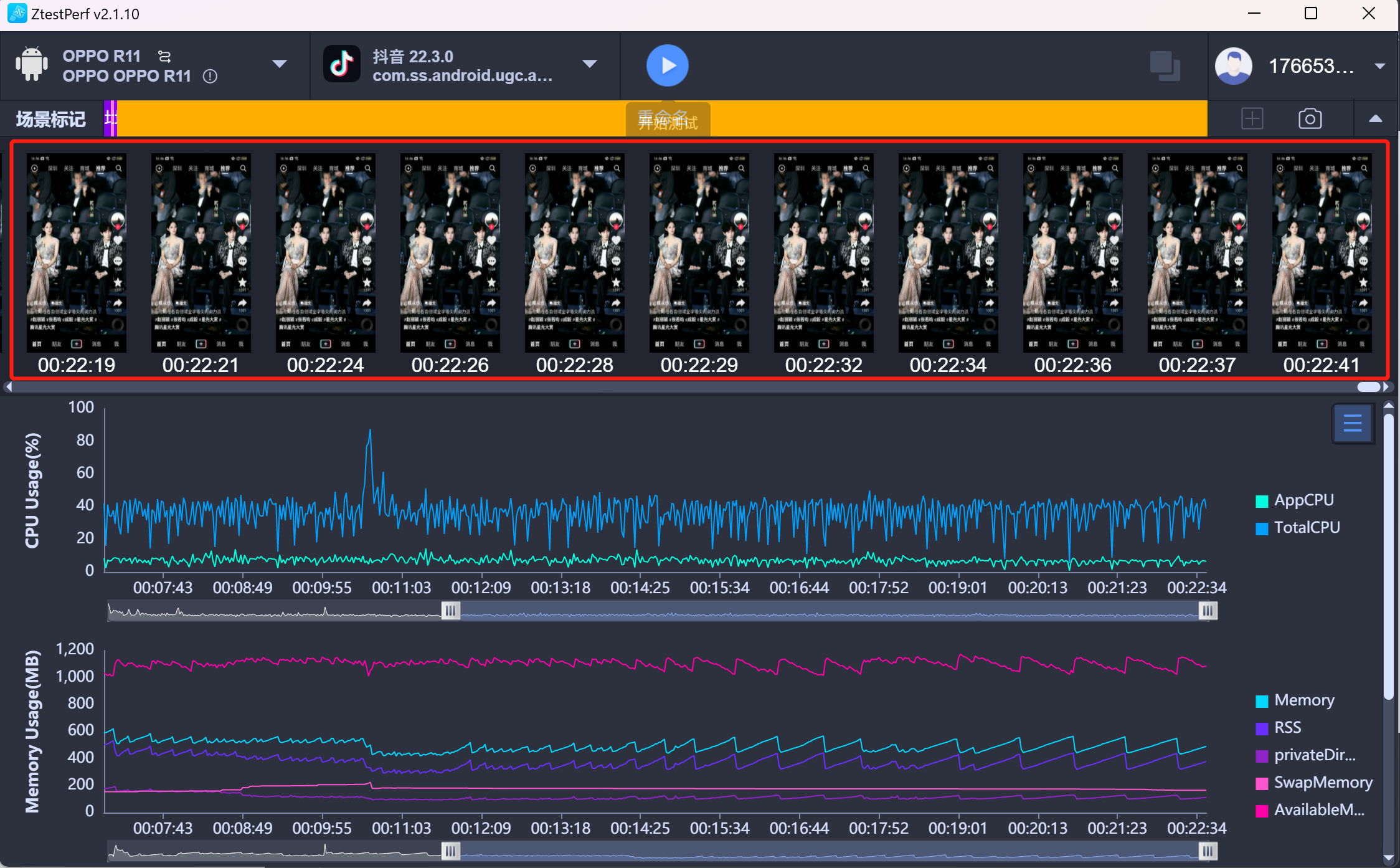Image resolution: width=1400 pixels, height=868 pixels.
Task: Click the charts panel vertical scrollbar
Action: [x=1388, y=556]
